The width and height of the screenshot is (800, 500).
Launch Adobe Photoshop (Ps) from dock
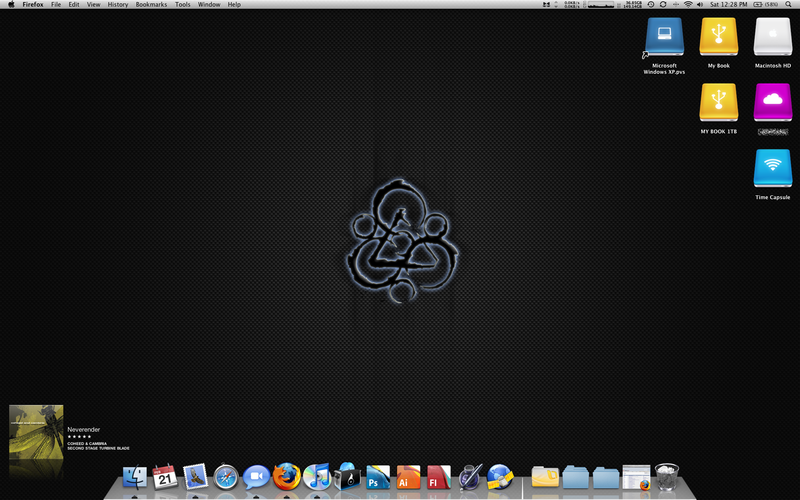[378, 477]
